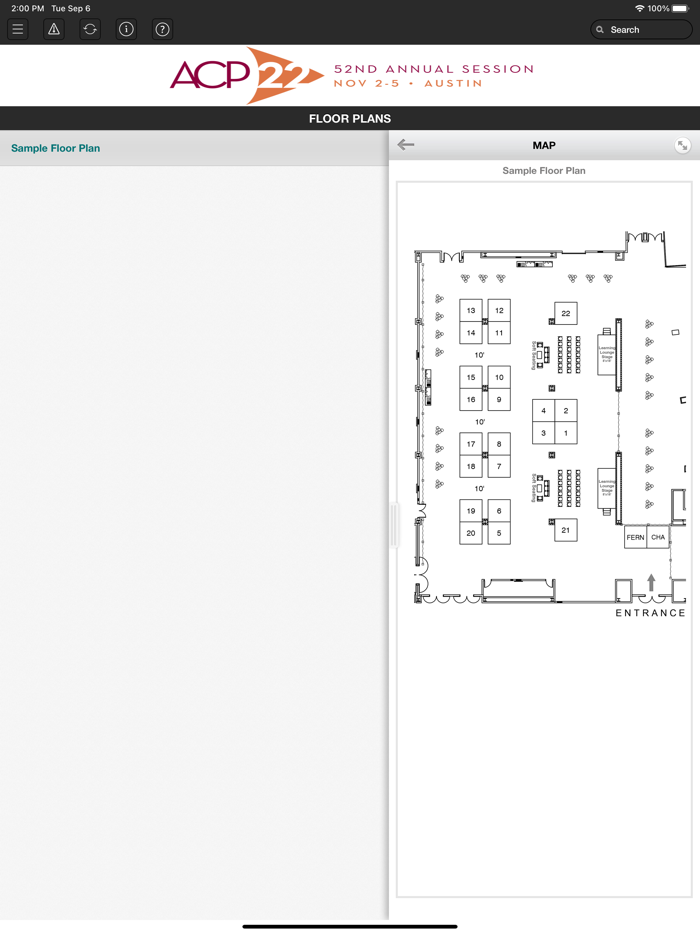Go back with the map arrow
Viewport: 700px width, 934px height.
406,145
